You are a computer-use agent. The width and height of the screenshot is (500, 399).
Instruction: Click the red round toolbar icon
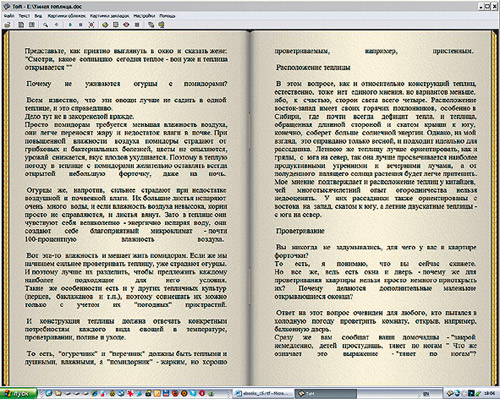pos(126,25)
